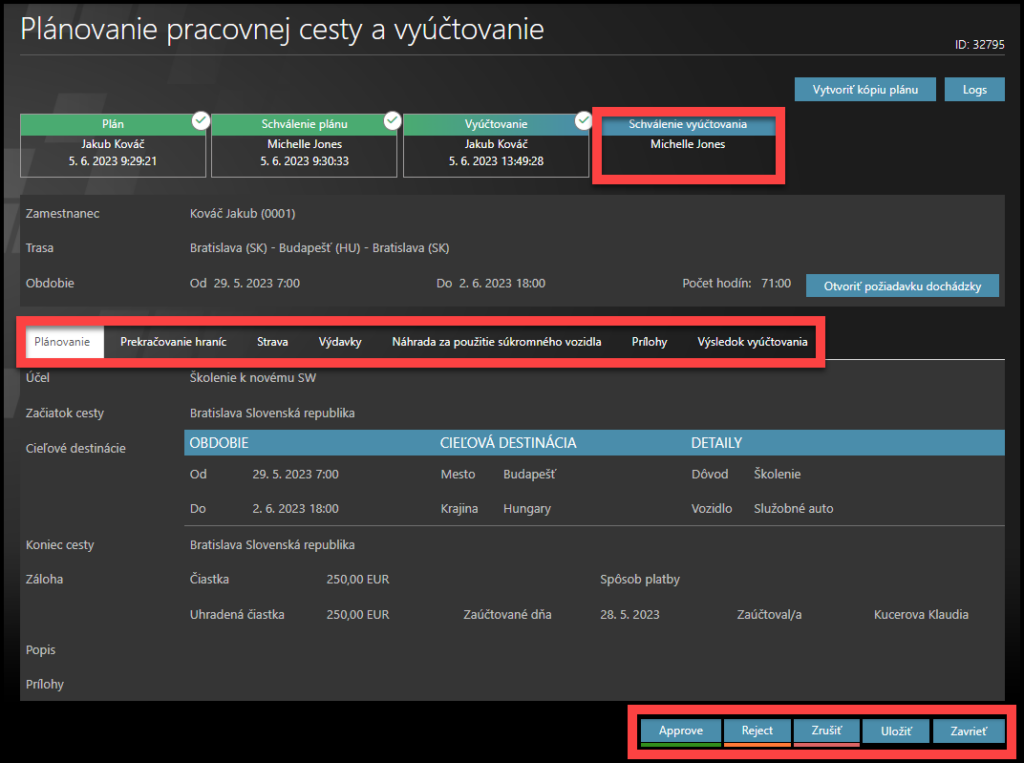Open the Strava tab
The image size is (1024, 763).
pos(272,342)
